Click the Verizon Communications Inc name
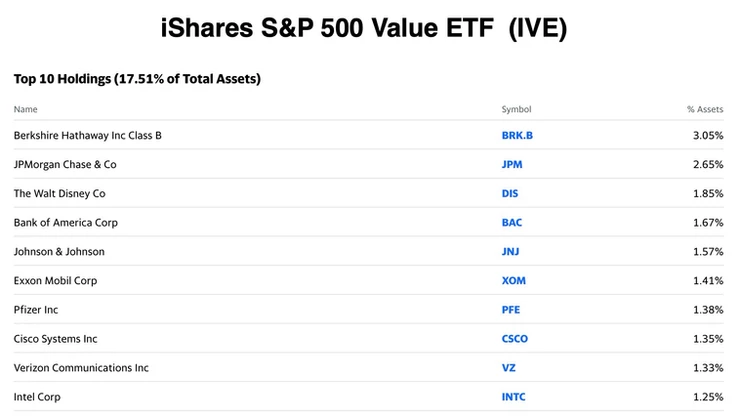 [x=81, y=368]
